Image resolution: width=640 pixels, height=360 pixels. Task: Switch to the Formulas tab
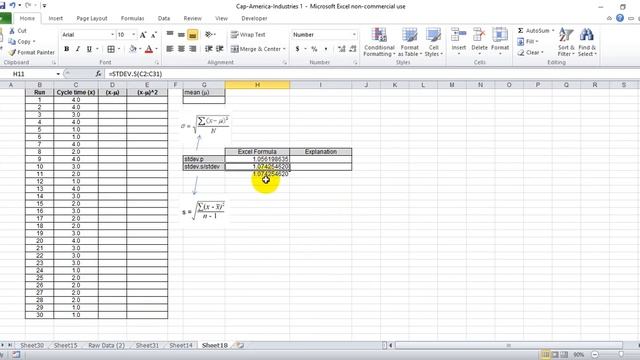tap(132, 18)
